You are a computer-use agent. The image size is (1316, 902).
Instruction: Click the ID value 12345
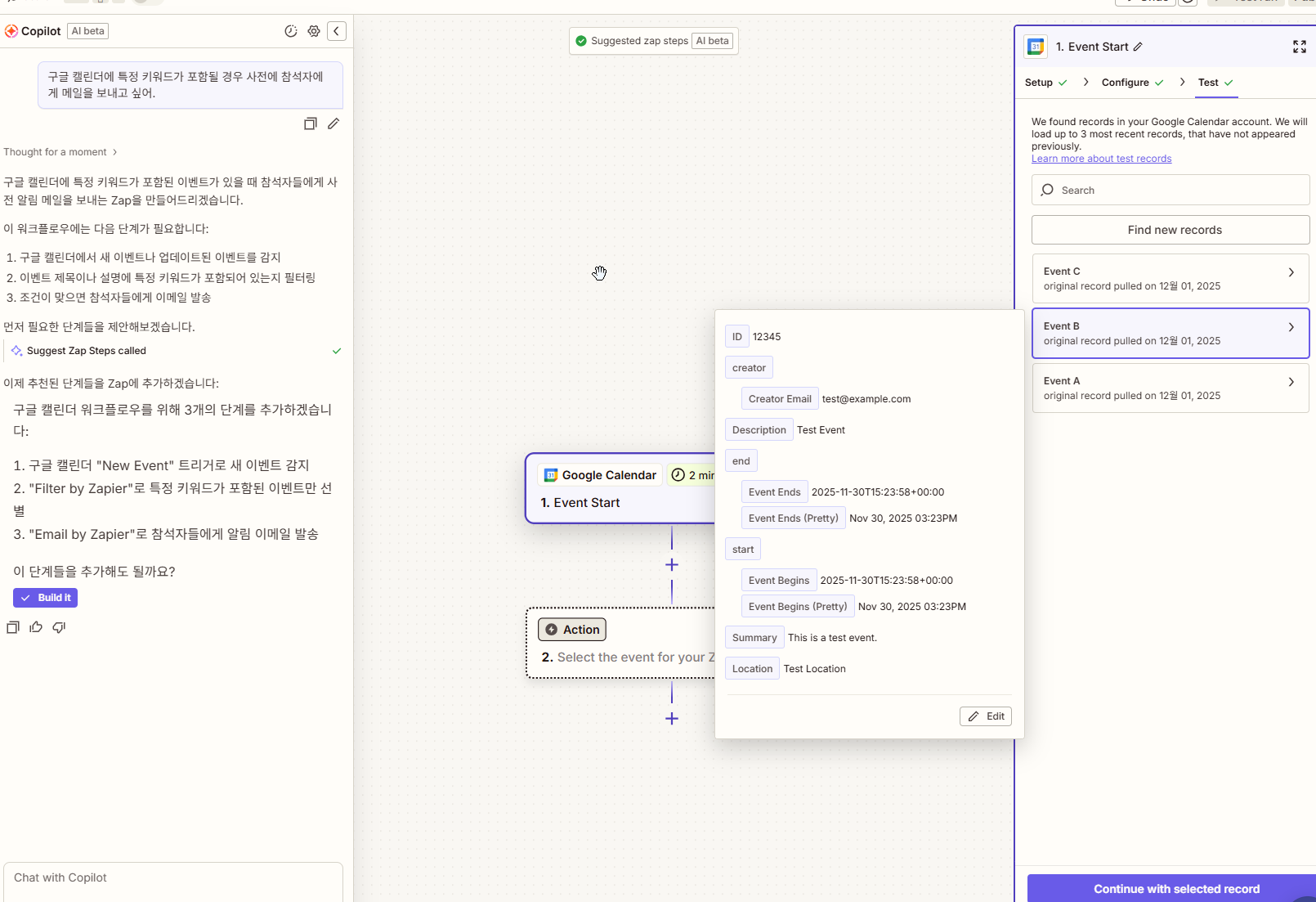(x=767, y=337)
